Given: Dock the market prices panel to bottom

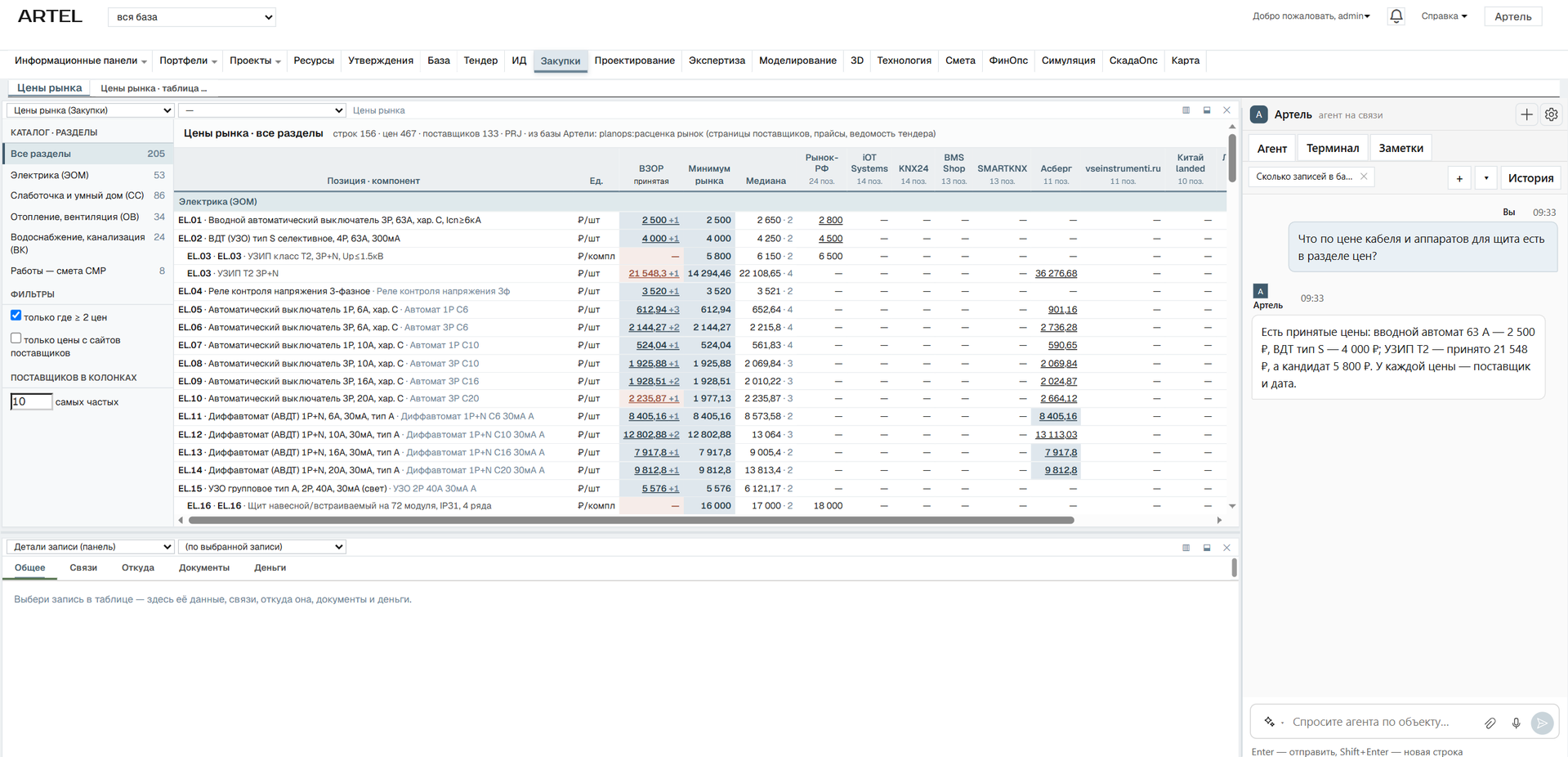Looking at the screenshot, I should pyautogui.click(x=1207, y=110).
